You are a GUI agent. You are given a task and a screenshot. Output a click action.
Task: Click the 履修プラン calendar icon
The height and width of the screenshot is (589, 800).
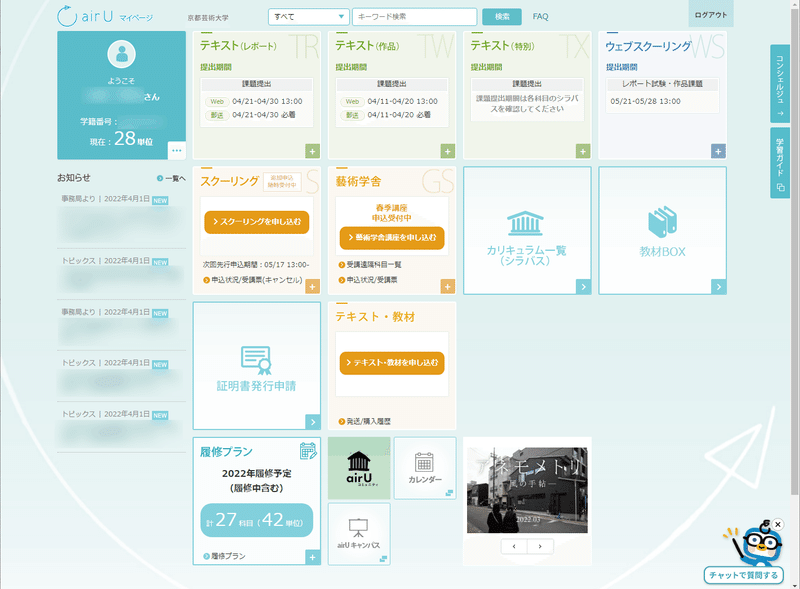click(x=308, y=451)
